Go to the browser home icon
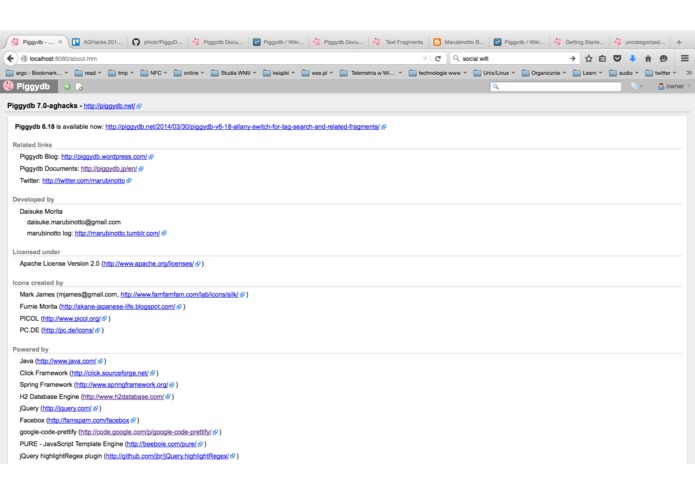 pyautogui.click(x=648, y=58)
